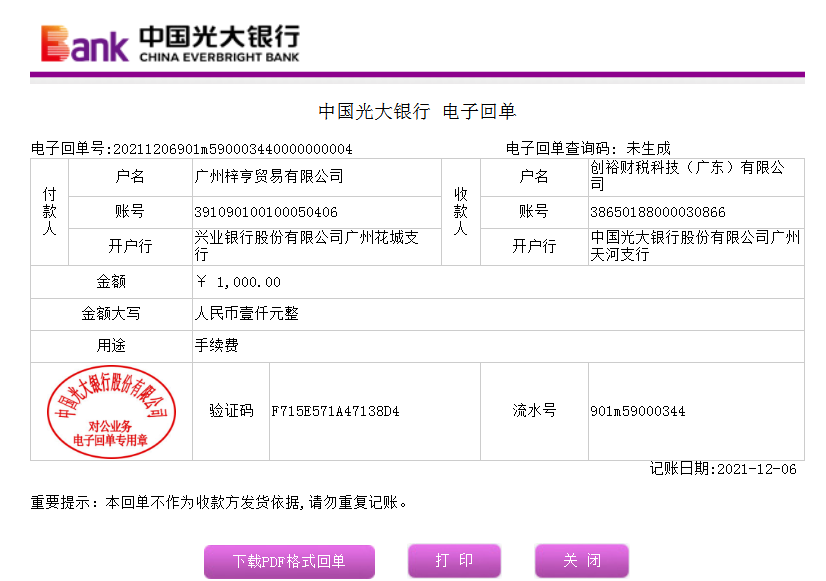This screenshot has height=581, width=826.
Task: Click the 金额大写 label cell
Action: (x=111, y=314)
